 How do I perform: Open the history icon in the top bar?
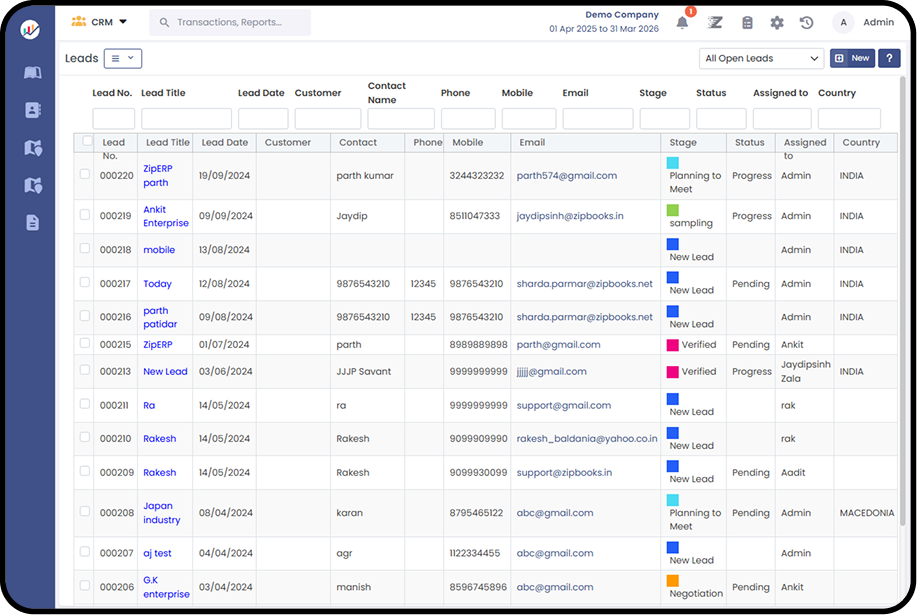(x=806, y=22)
